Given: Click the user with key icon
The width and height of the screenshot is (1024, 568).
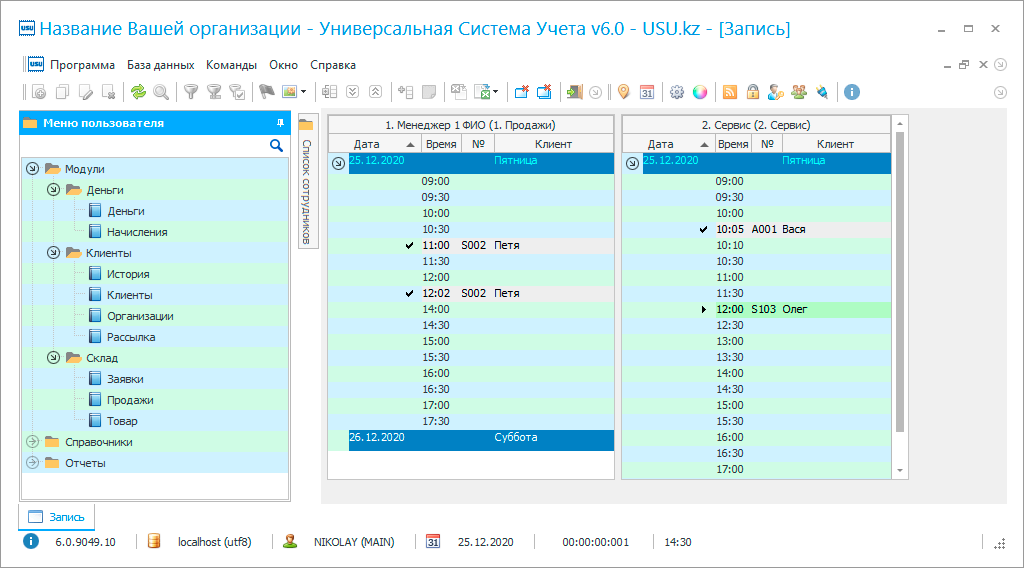Looking at the screenshot, I should (776, 92).
